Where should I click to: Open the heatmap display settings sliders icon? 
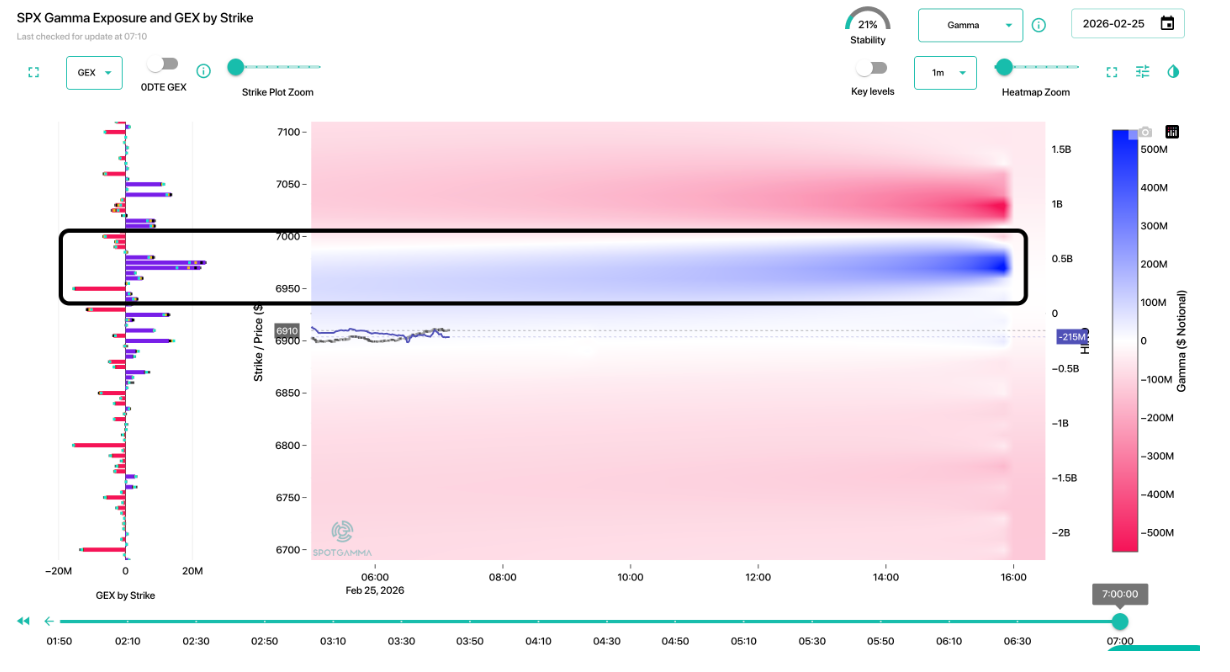click(1142, 72)
